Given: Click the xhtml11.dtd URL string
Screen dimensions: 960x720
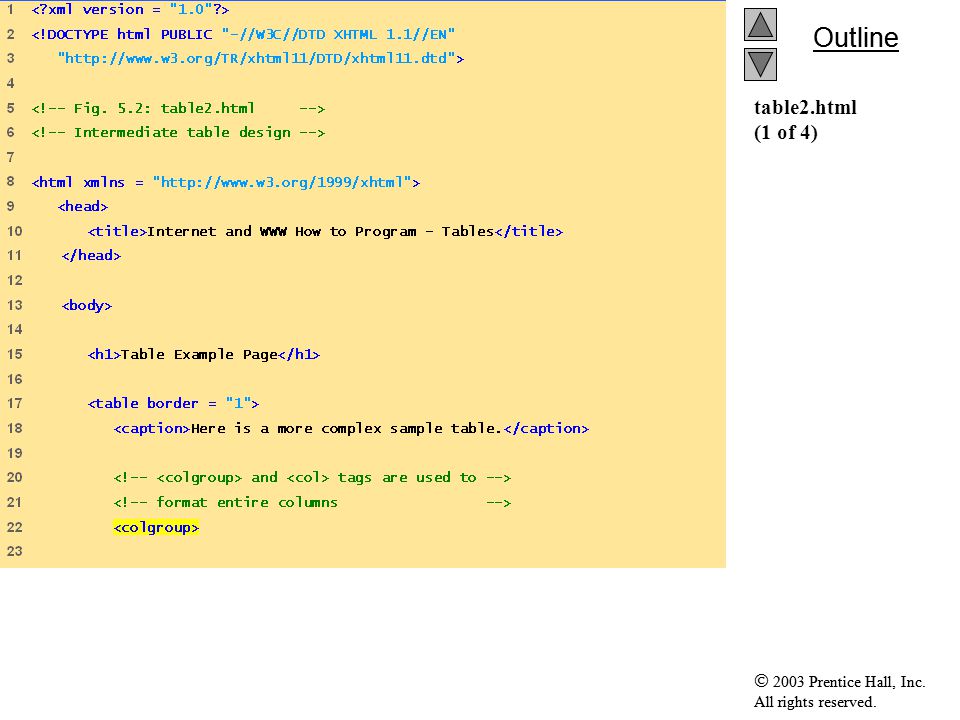Looking at the screenshot, I should point(261,58).
